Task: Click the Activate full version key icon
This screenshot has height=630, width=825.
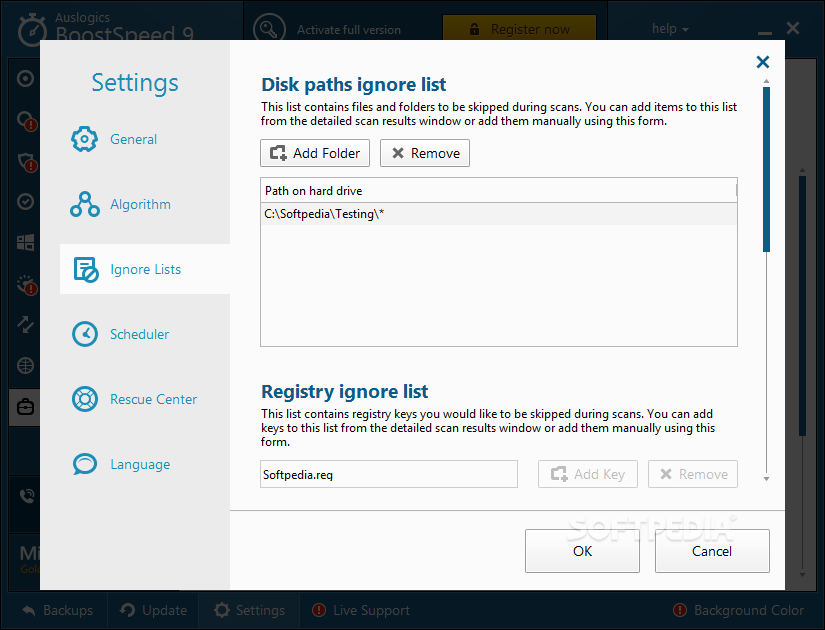Action: pyautogui.click(x=269, y=28)
